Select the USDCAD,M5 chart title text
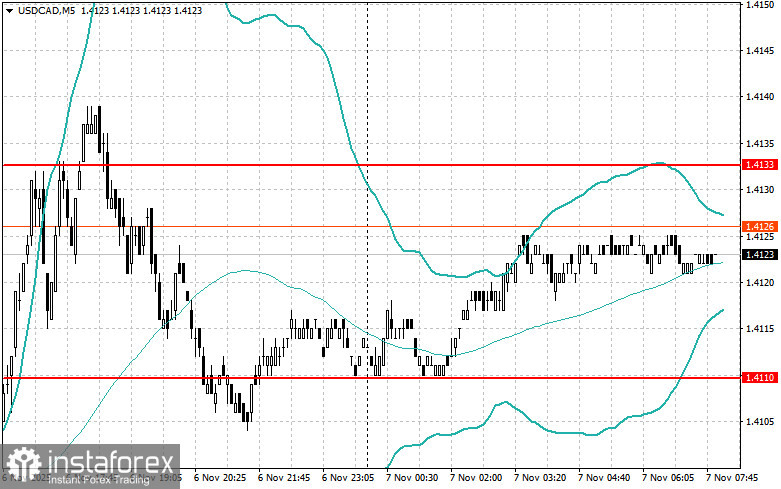 coord(46,10)
